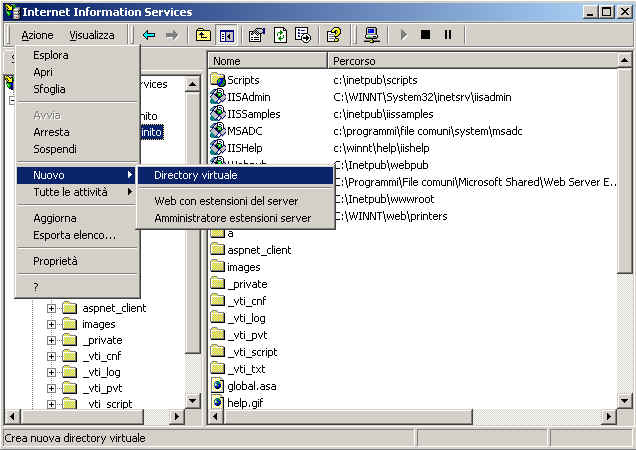This screenshot has height=450, width=636.
Task: Click the Back arrow toolbar icon
Action: (x=149, y=35)
